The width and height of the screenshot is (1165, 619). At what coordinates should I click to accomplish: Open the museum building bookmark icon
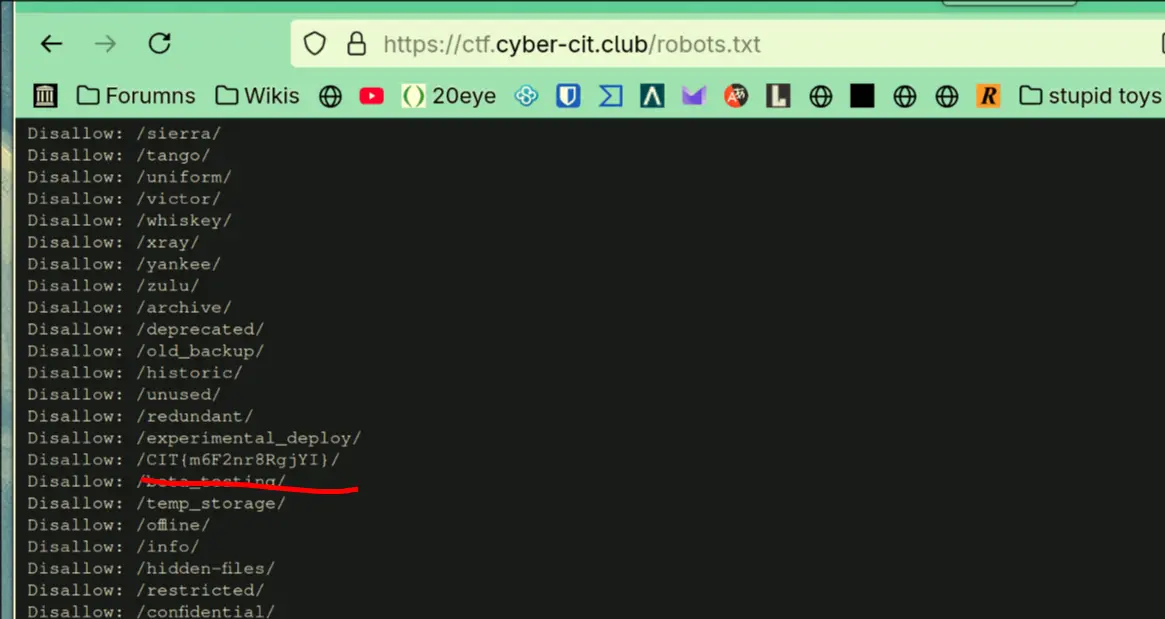click(x=45, y=96)
